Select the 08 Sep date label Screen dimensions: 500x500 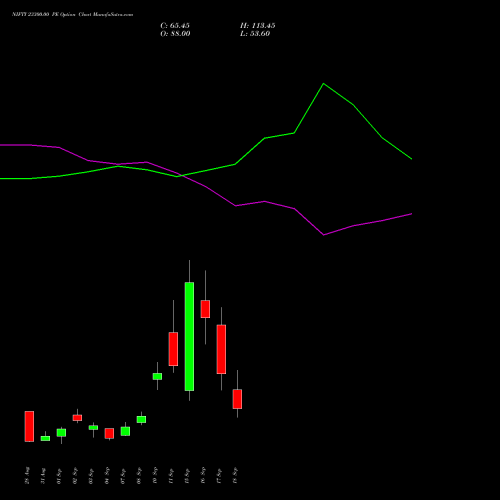tap(139, 476)
